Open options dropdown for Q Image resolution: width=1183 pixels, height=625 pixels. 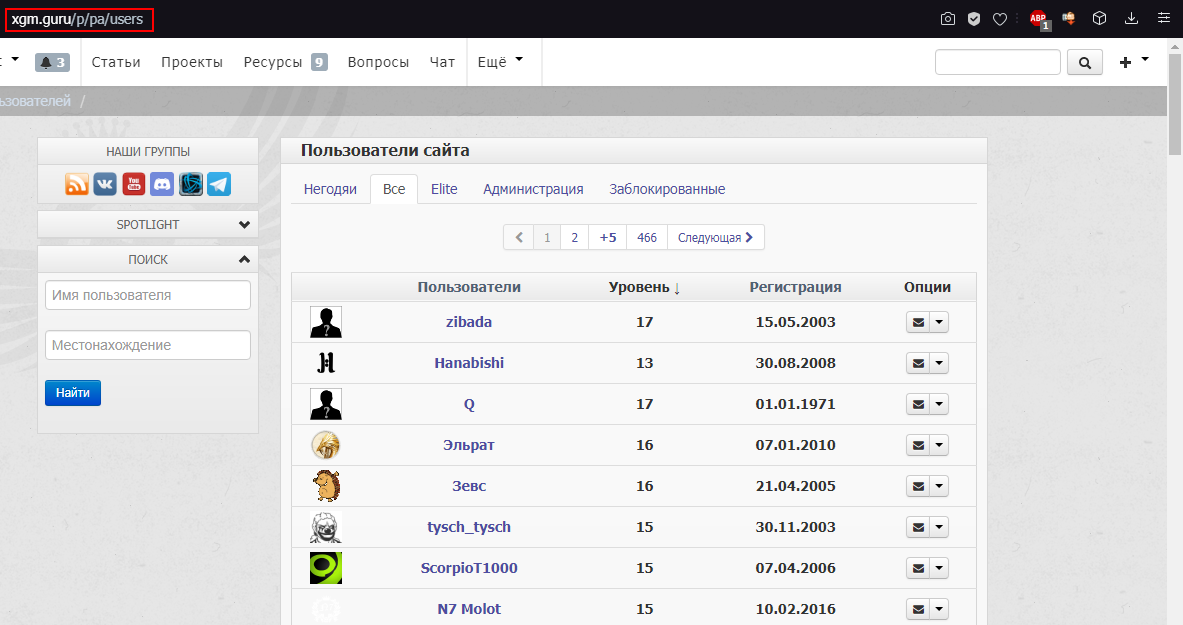point(939,404)
